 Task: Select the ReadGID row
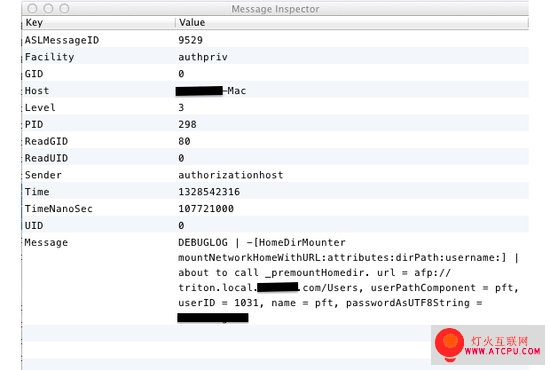(275, 141)
